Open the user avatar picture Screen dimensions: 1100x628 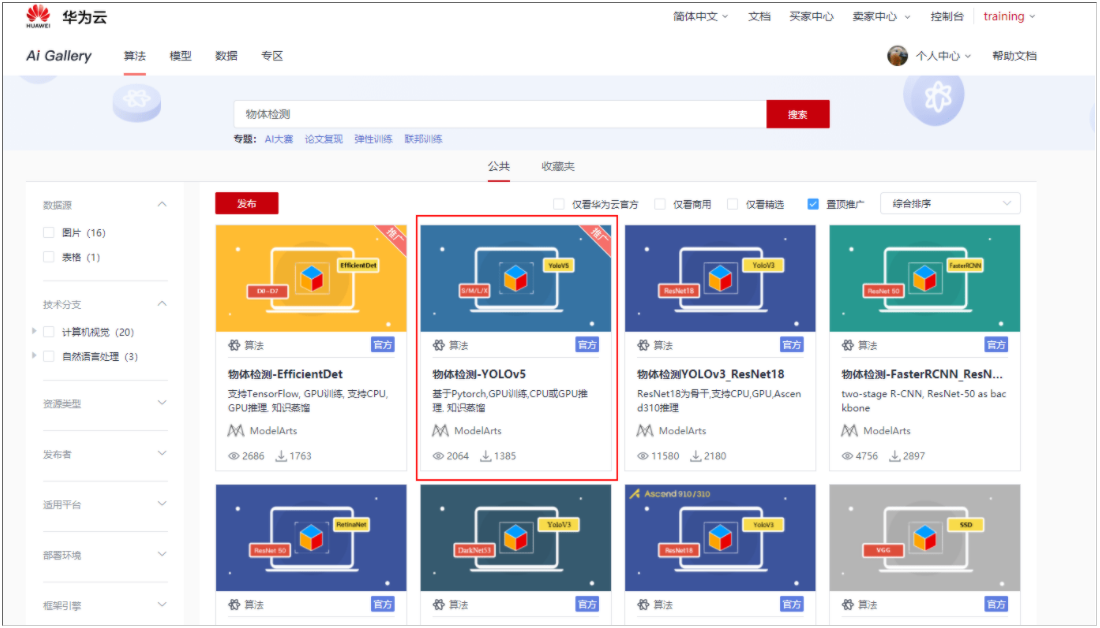897,55
